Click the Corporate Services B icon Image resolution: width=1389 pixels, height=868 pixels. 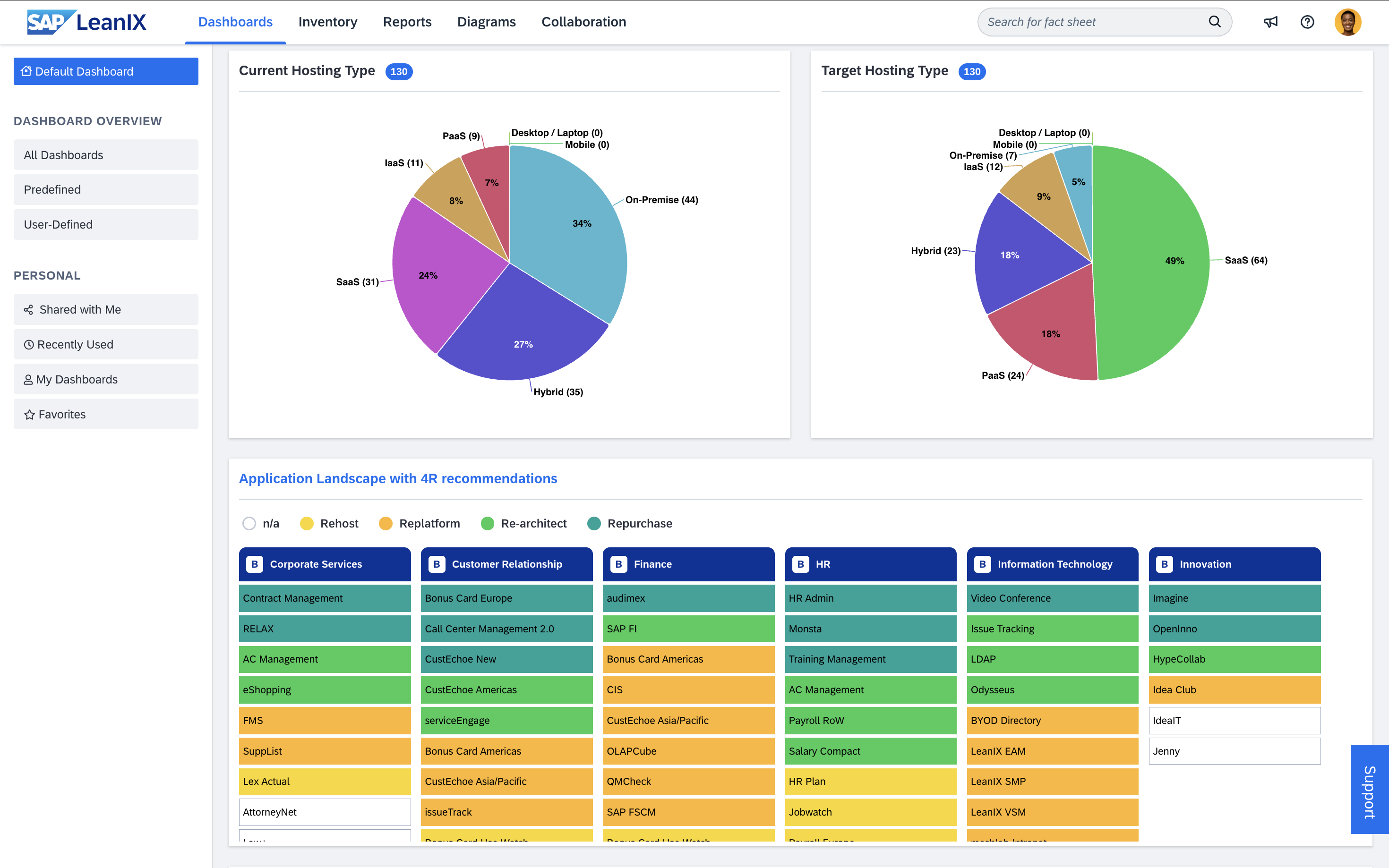click(x=254, y=564)
